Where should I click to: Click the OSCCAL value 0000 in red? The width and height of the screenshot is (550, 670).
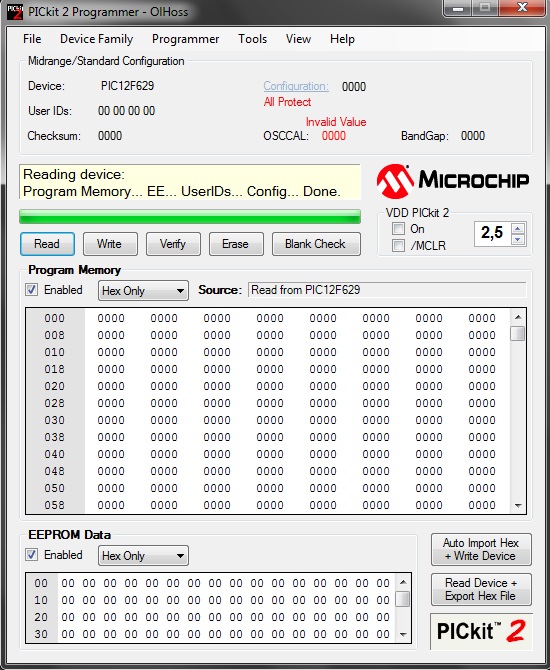click(334, 136)
